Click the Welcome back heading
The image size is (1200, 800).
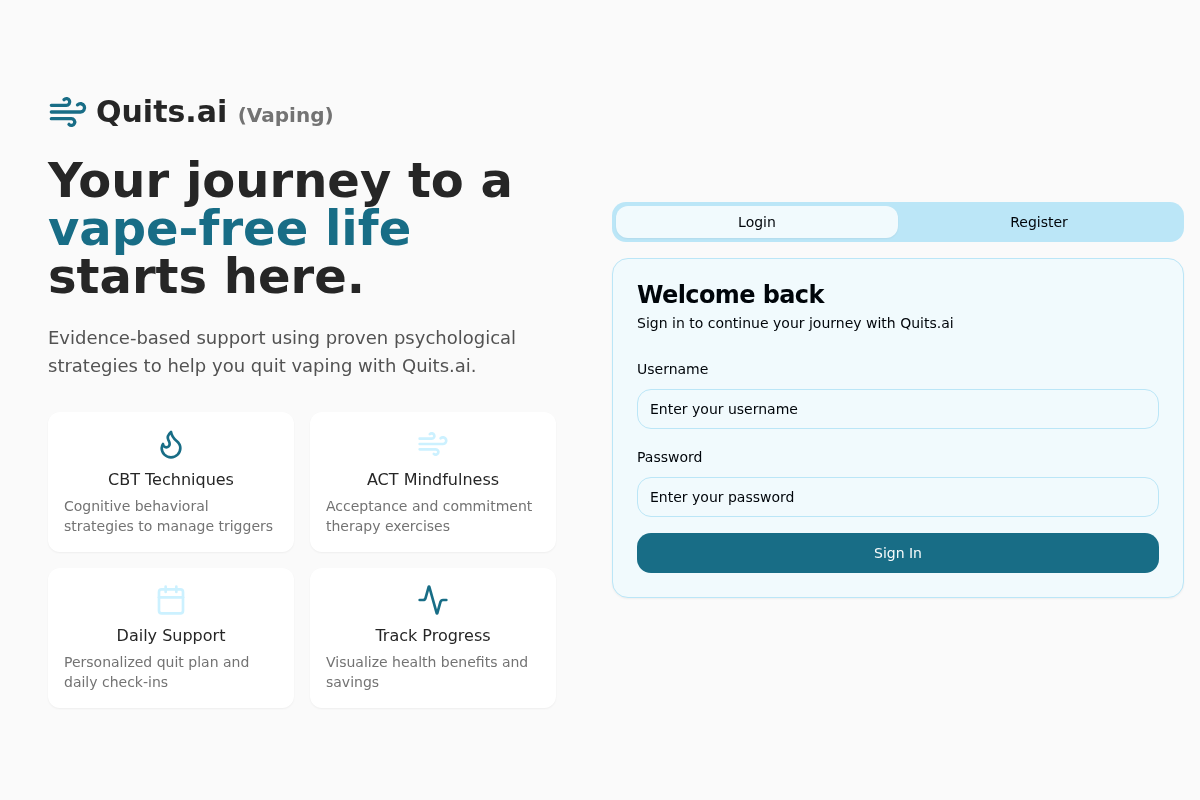[x=730, y=295]
